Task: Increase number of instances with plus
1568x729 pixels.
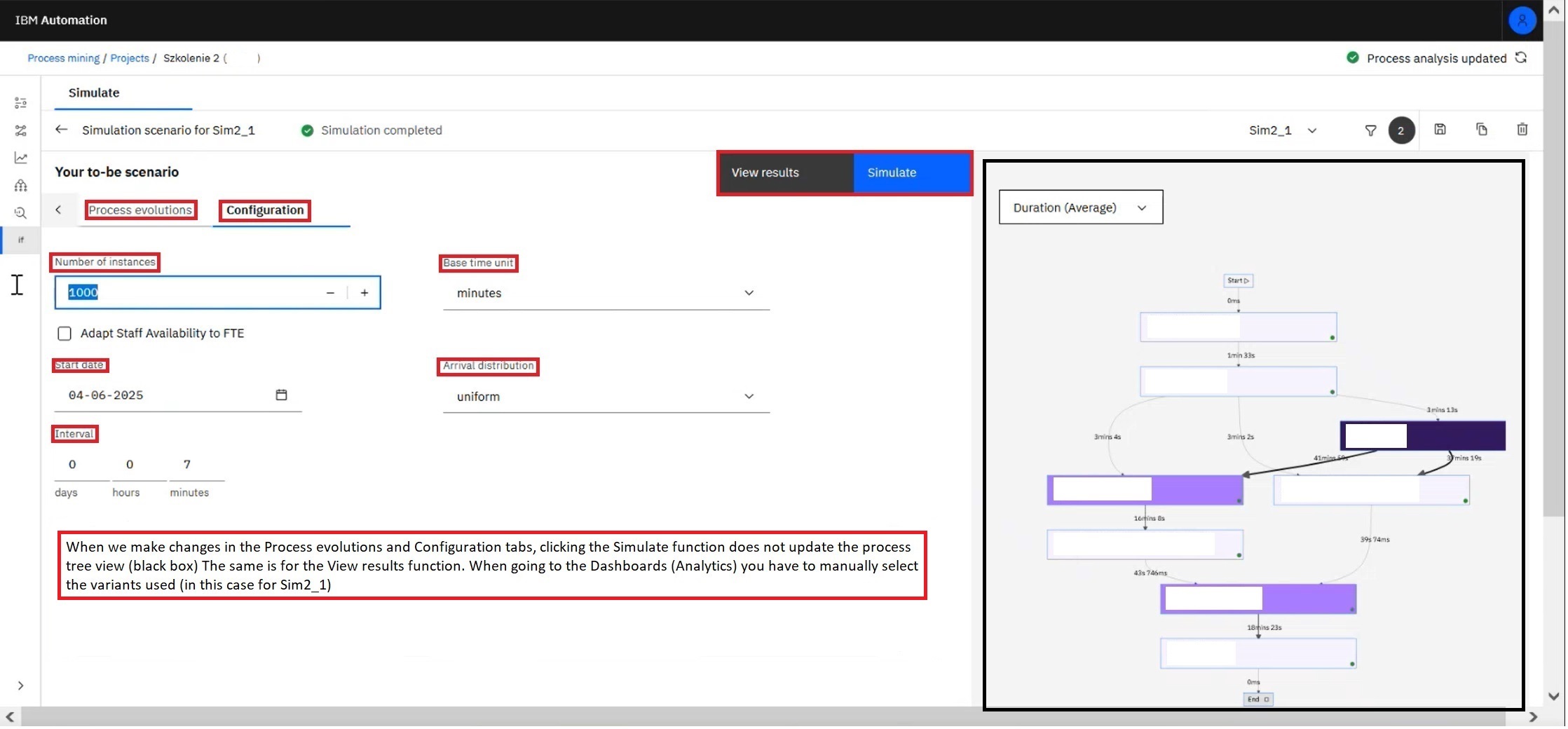Action: tap(364, 293)
